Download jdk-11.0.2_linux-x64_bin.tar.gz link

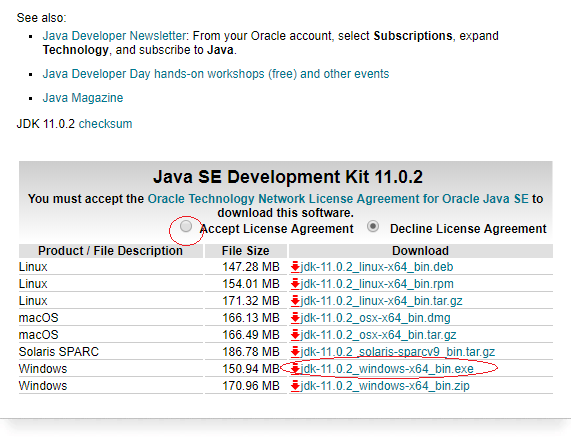pos(381,301)
